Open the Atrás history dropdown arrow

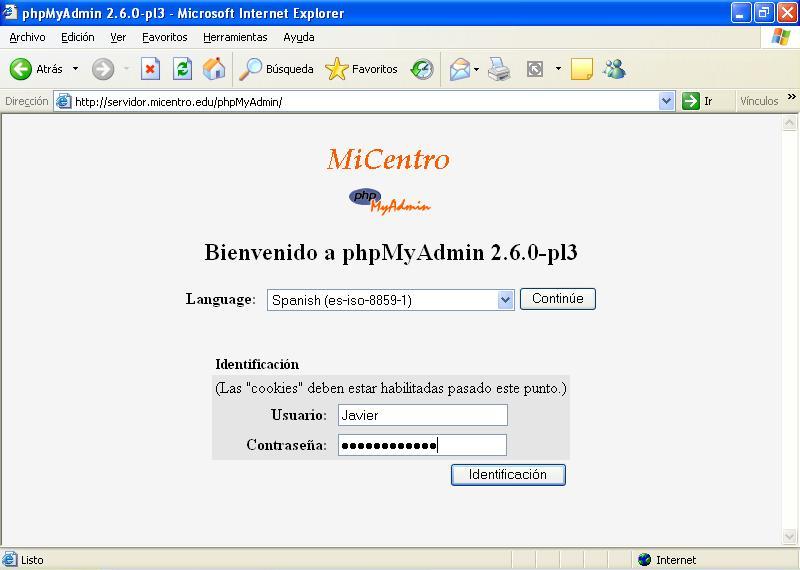pyautogui.click(x=75, y=69)
